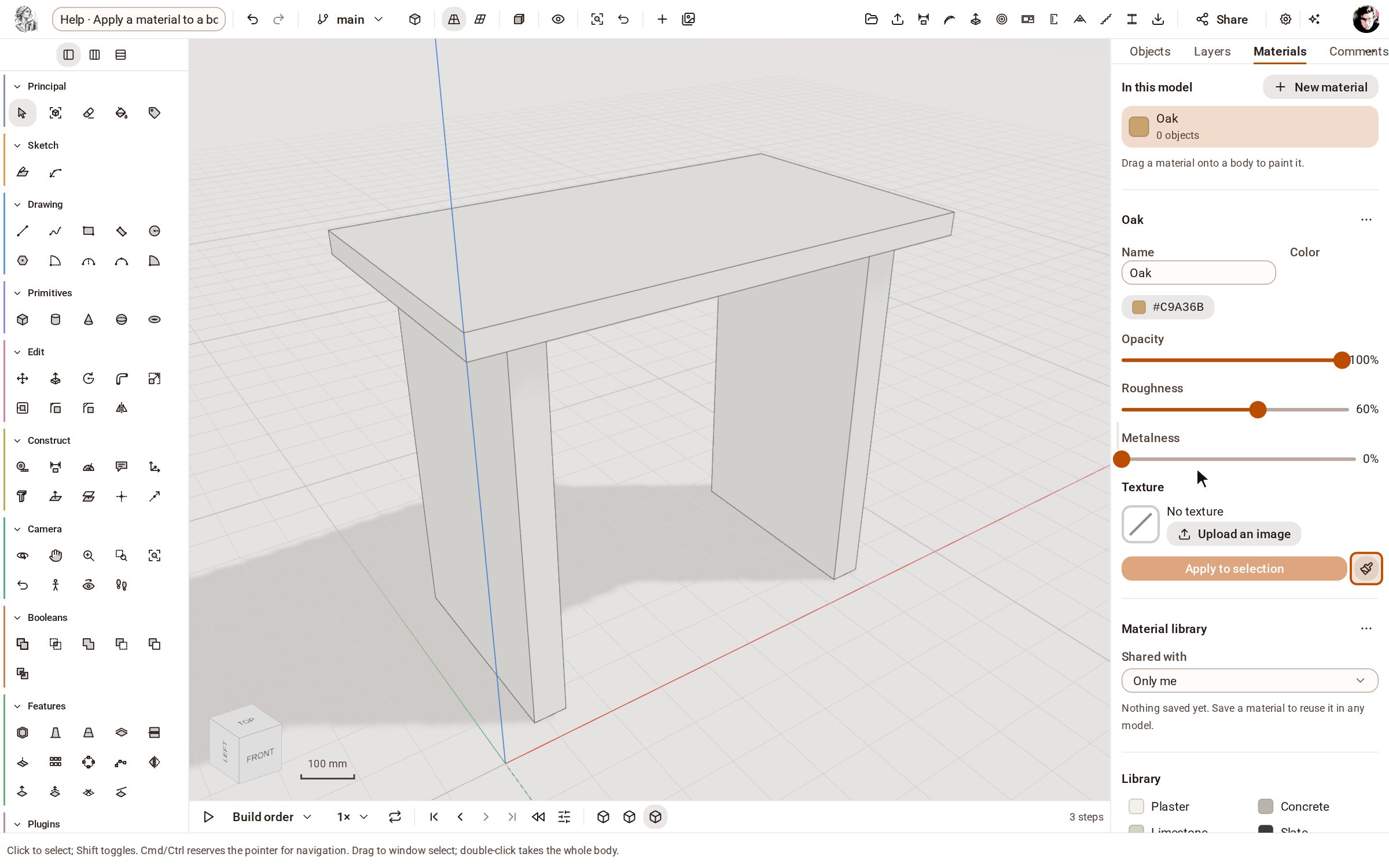Toggle parallel projection view in toolbar
1389x868 pixels.
click(480, 19)
